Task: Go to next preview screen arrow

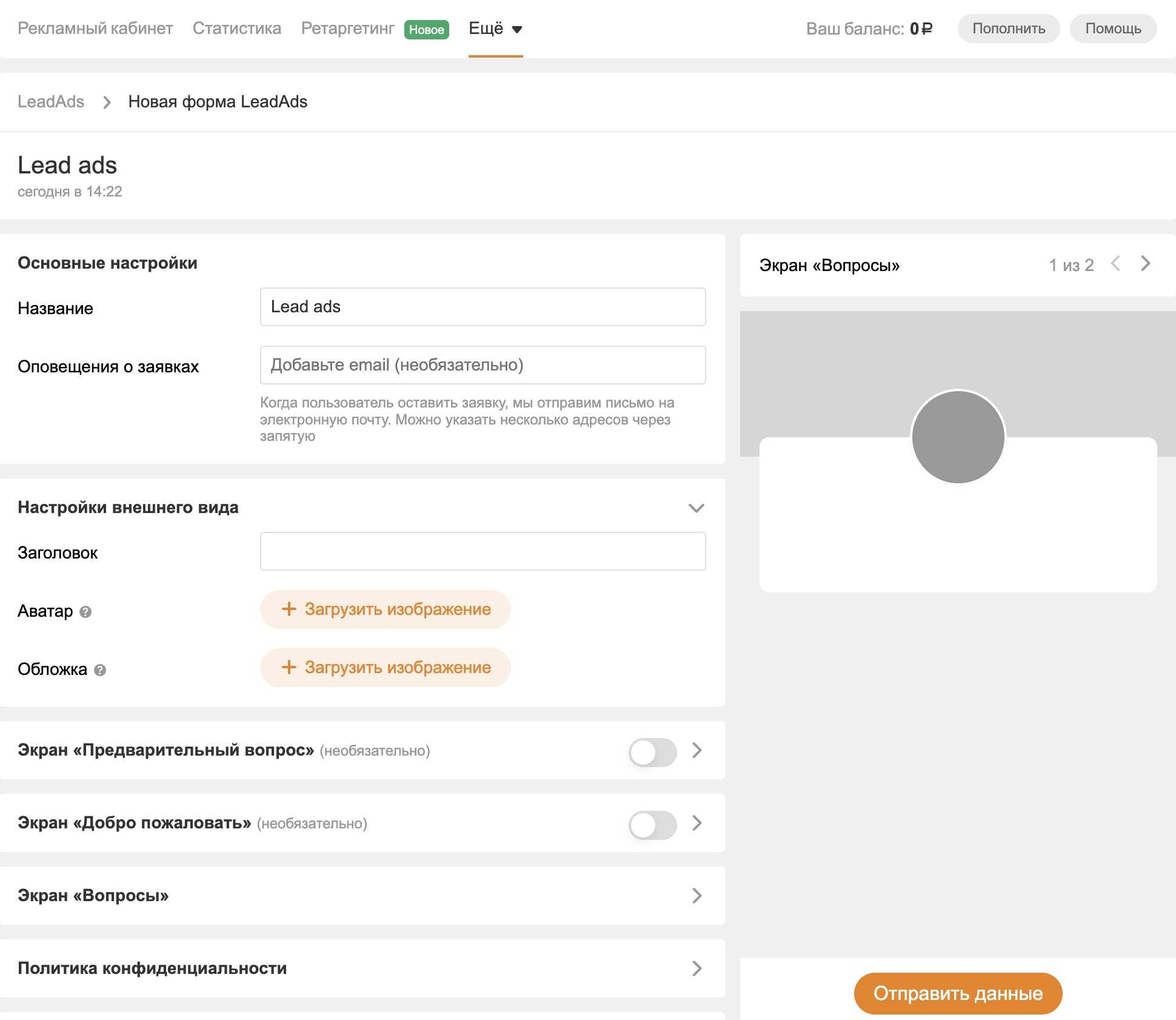Action: point(1145,264)
